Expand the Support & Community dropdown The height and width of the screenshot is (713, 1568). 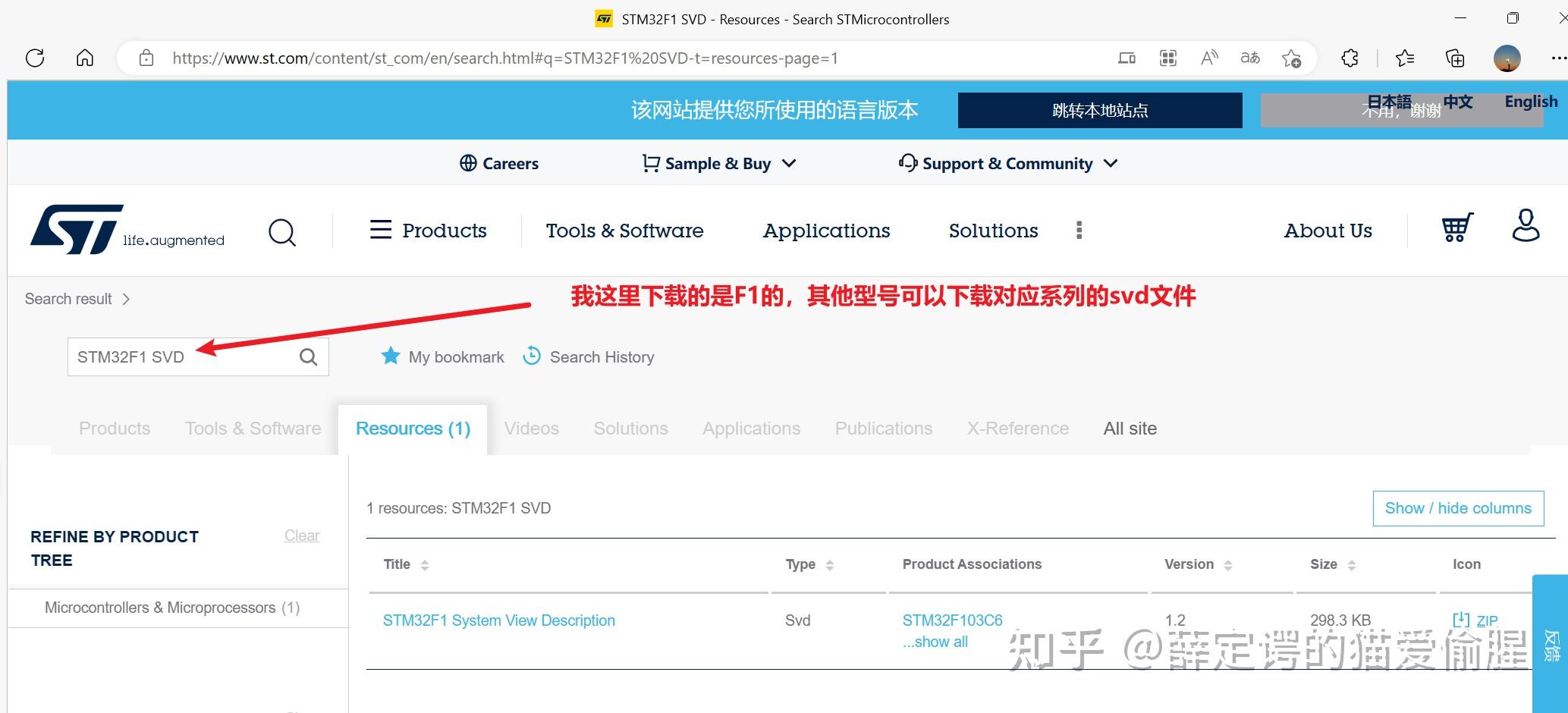point(1110,162)
